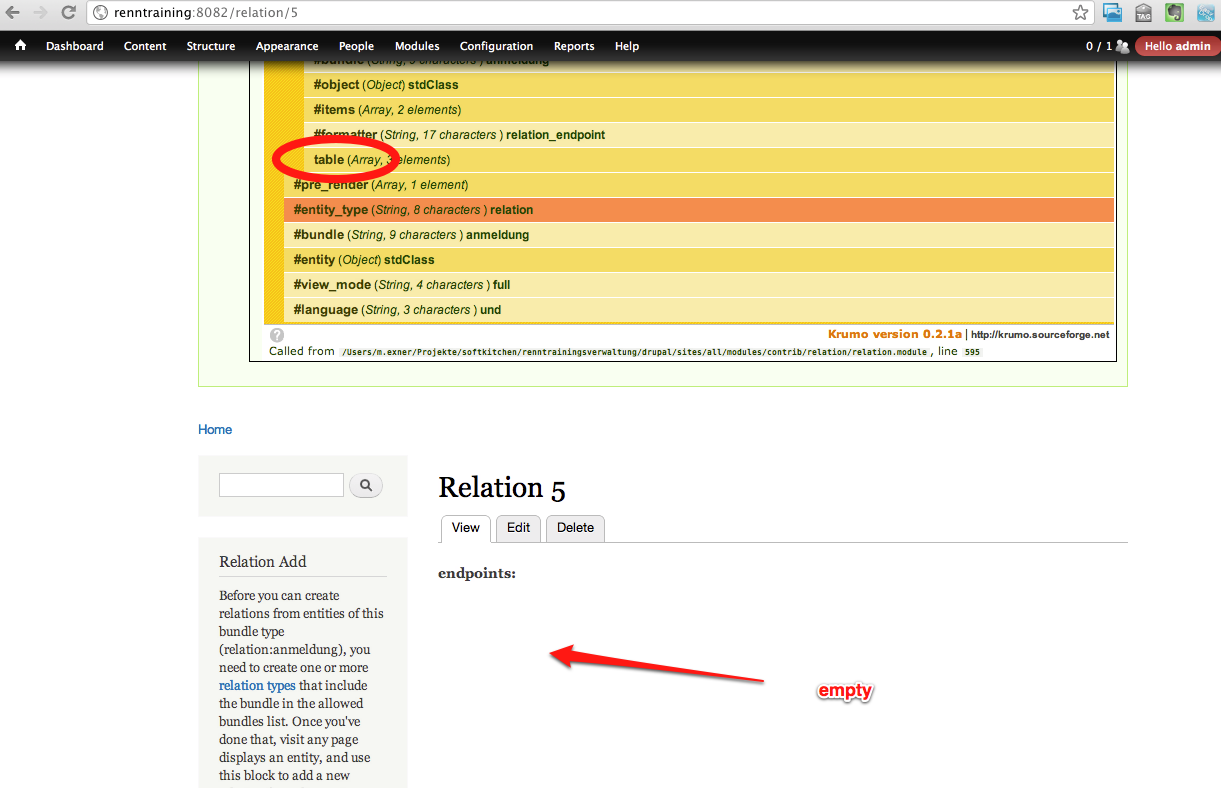This screenshot has width=1221, height=788.
Task: Follow the relation types link
Action: click(x=257, y=685)
